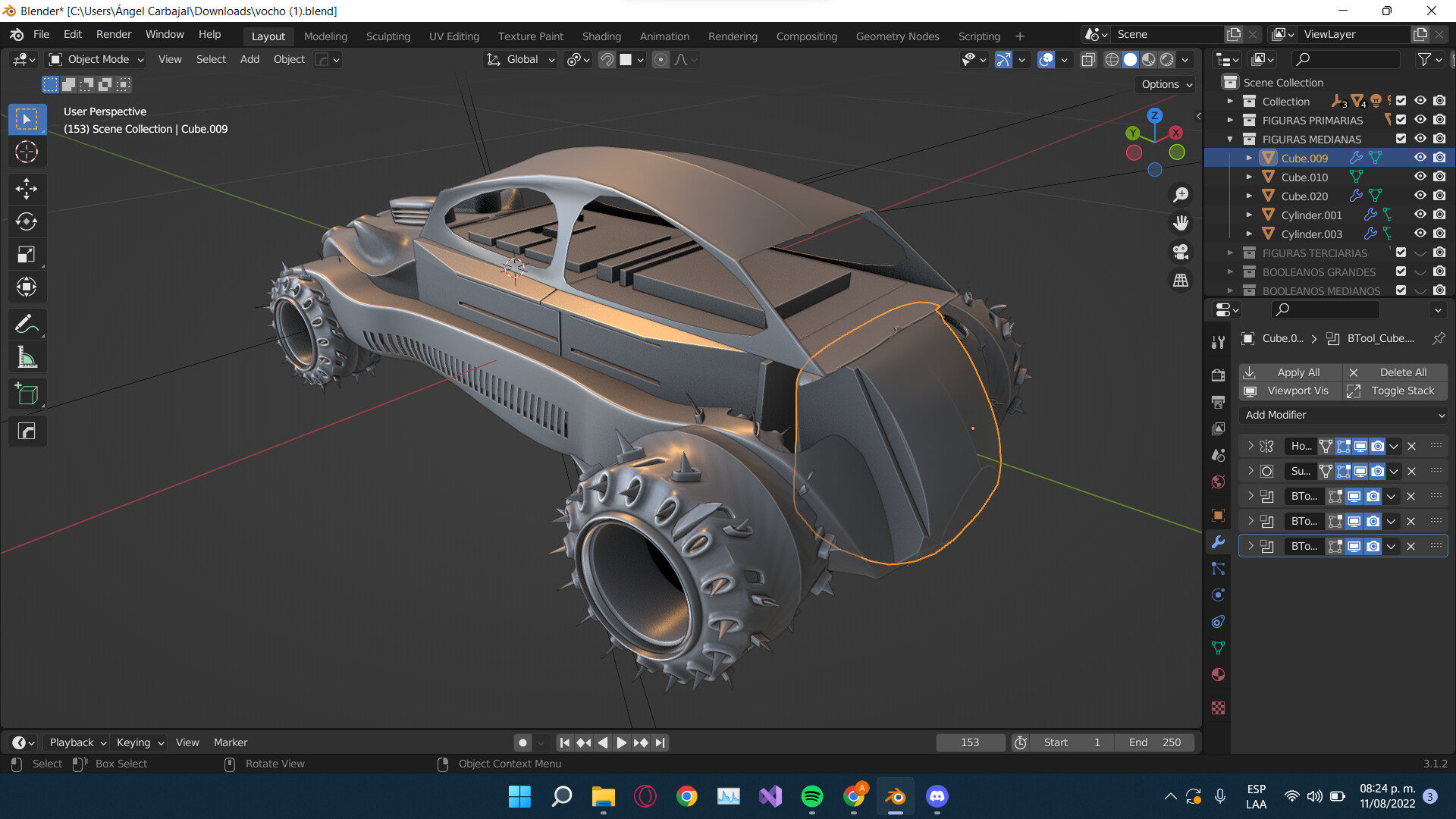The height and width of the screenshot is (819, 1456).
Task: Open the Object menu in the header
Action: pos(289,59)
